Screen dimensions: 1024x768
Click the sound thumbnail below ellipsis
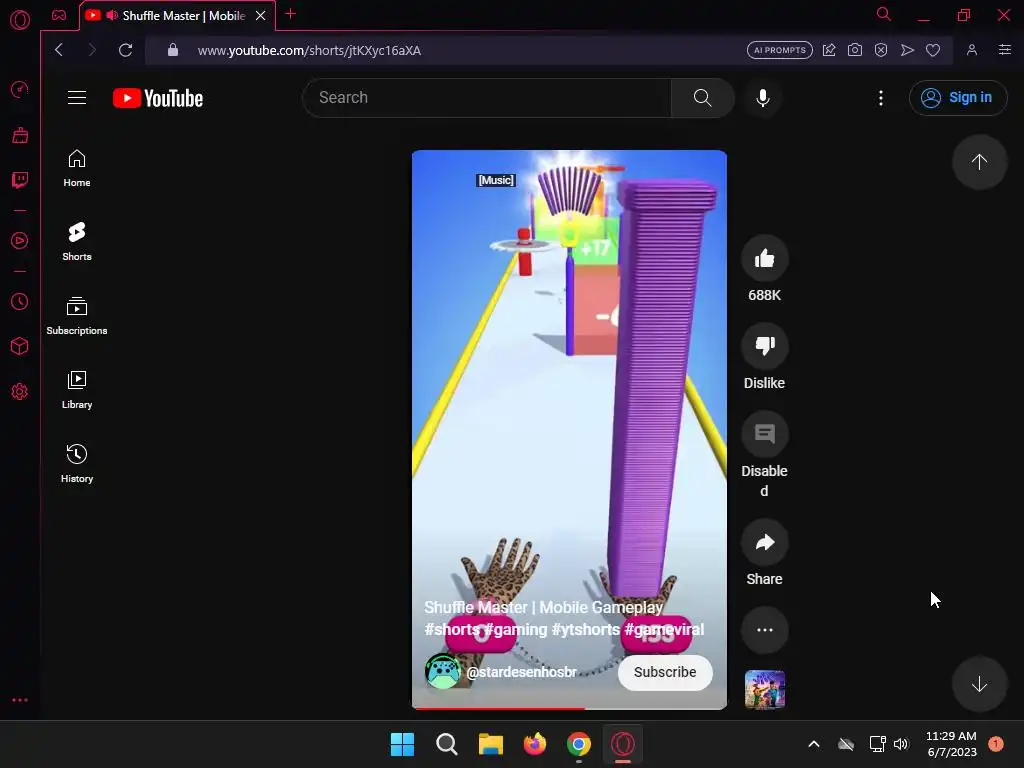765,690
